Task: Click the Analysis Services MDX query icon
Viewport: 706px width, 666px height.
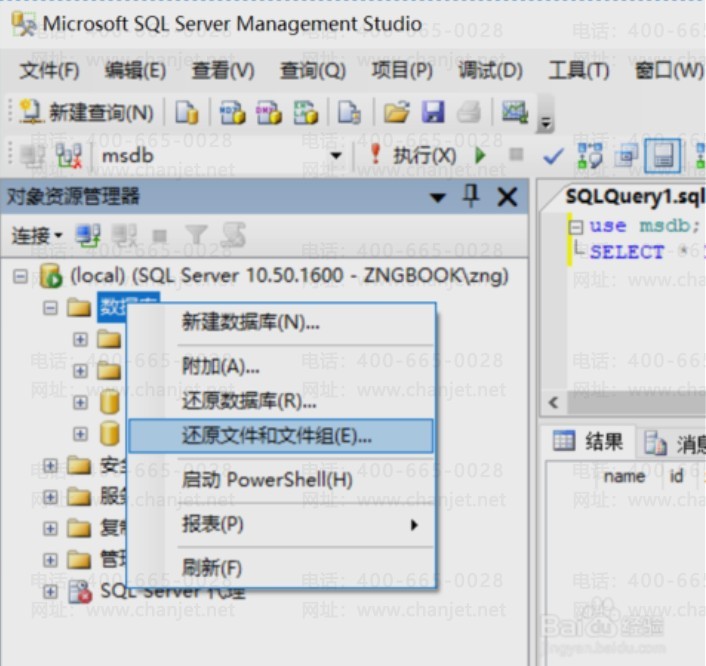Action: coord(232,112)
